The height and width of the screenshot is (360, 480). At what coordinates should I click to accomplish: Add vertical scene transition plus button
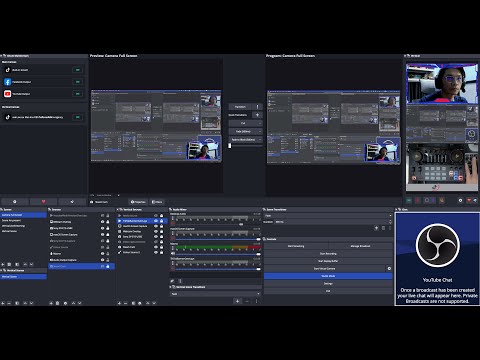237,301
